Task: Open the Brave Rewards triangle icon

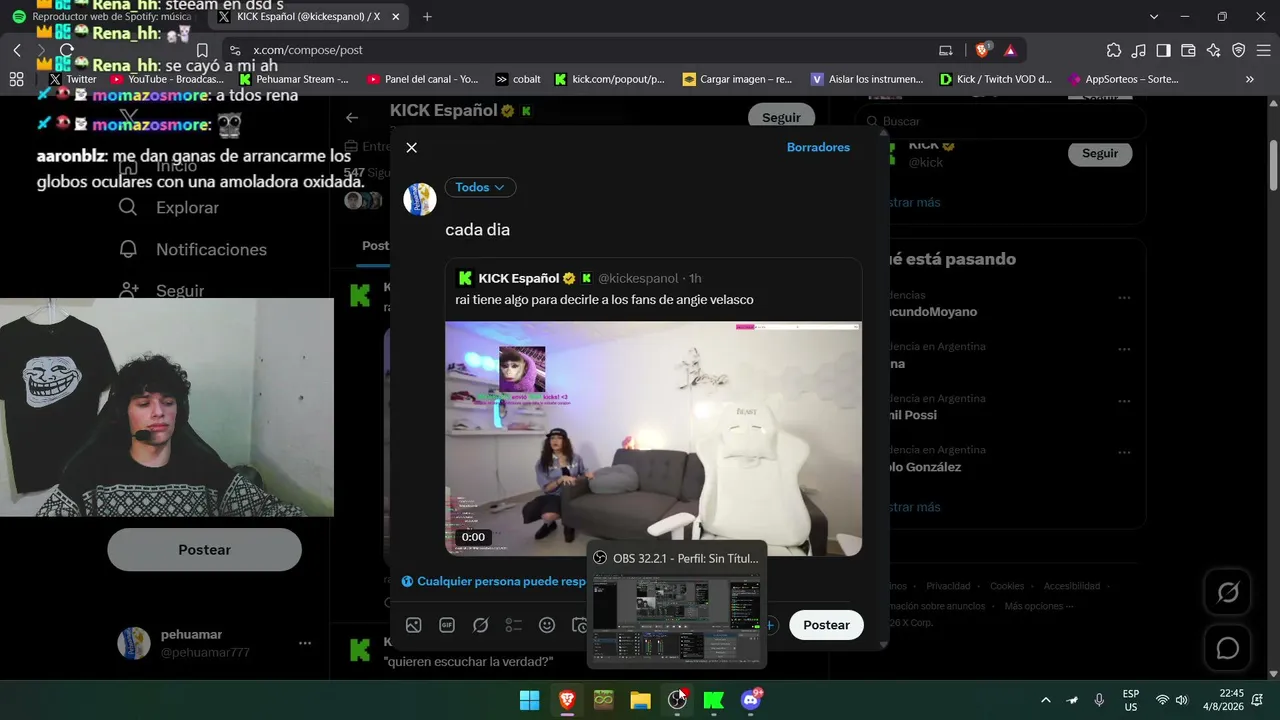Action: [1010, 50]
